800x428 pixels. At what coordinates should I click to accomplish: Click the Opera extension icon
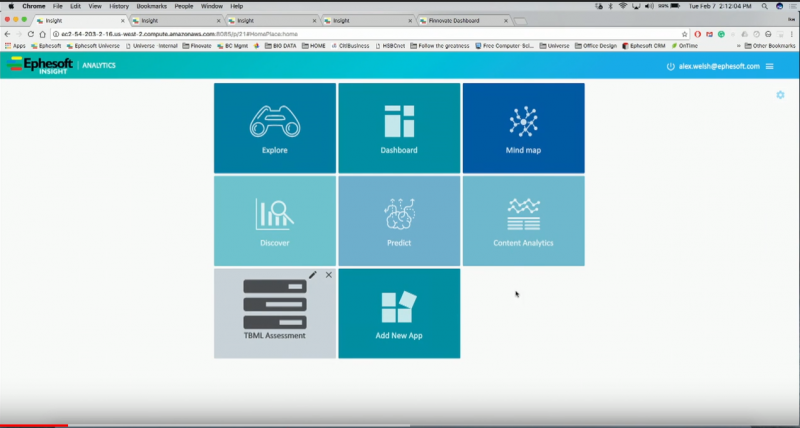pos(697,34)
